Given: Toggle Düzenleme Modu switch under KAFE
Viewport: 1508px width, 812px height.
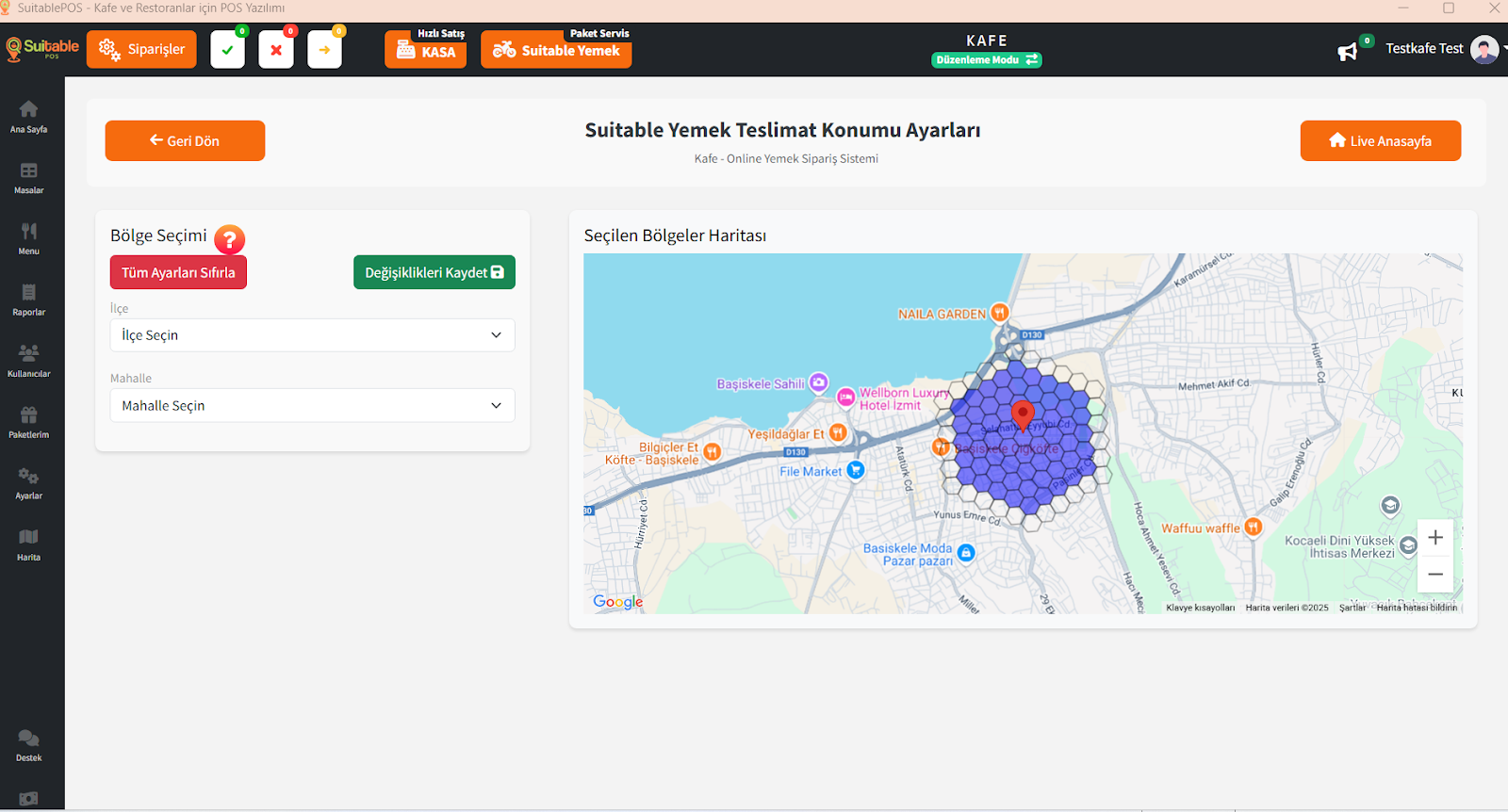Looking at the screenshot, I should pos(987,59).
